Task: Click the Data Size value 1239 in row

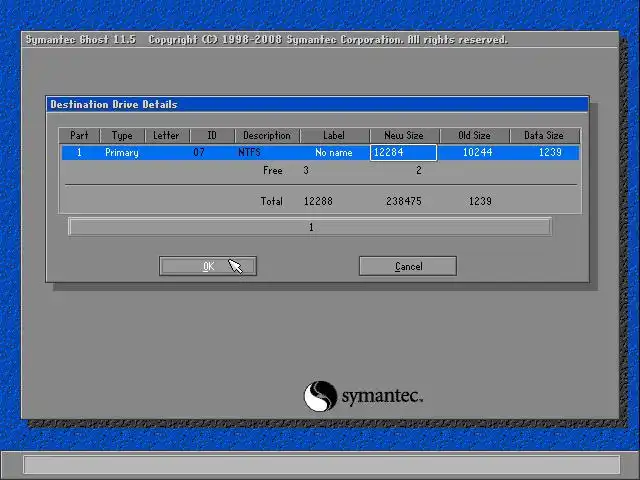Action: pyautogui.click(x=550, y=153)
